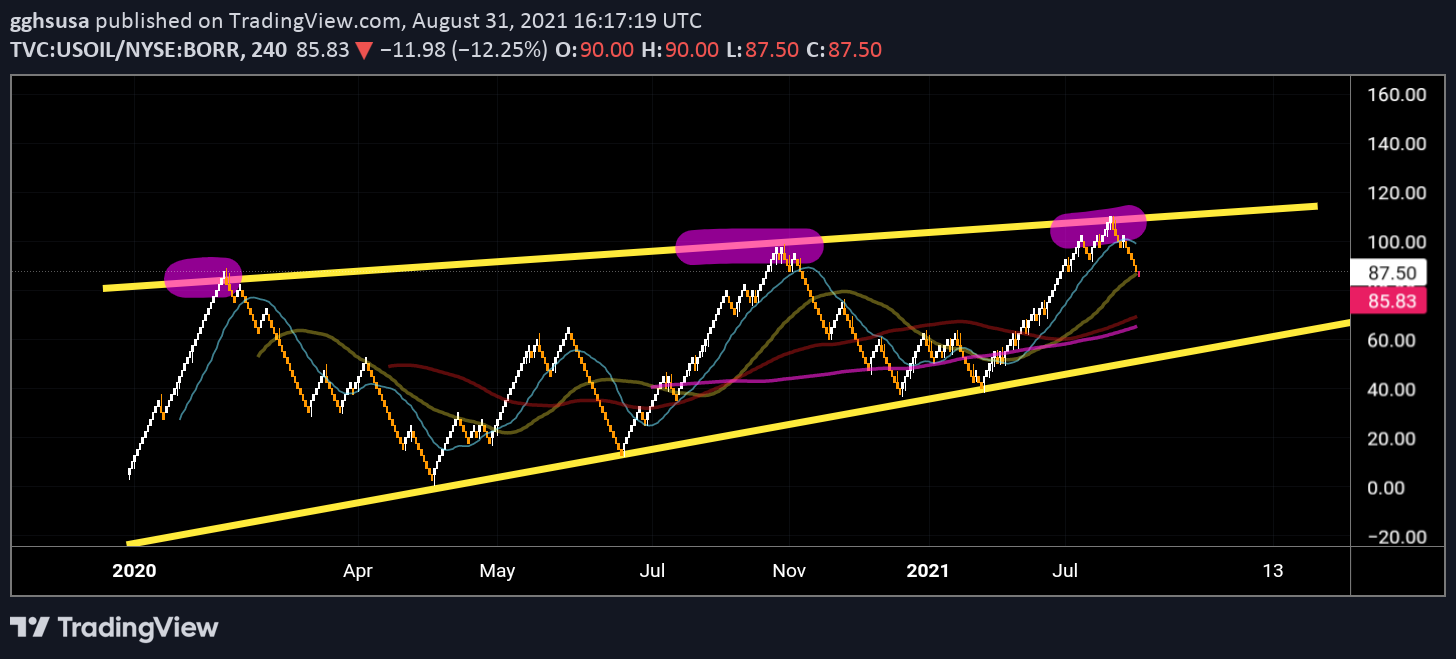Click the first 'Jul' time axis label after May
The image size is (1456, 659).
pos(652,571)
